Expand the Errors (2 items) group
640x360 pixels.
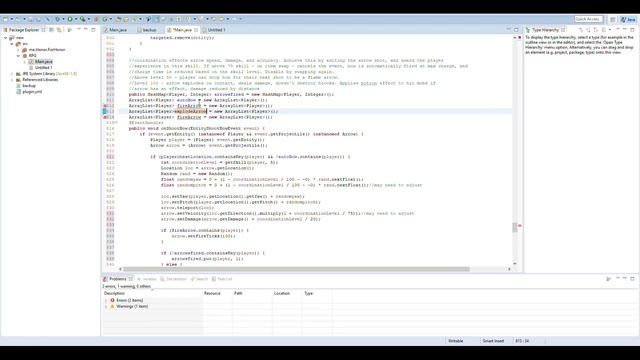pyautogui.click(x=106, y=300)
